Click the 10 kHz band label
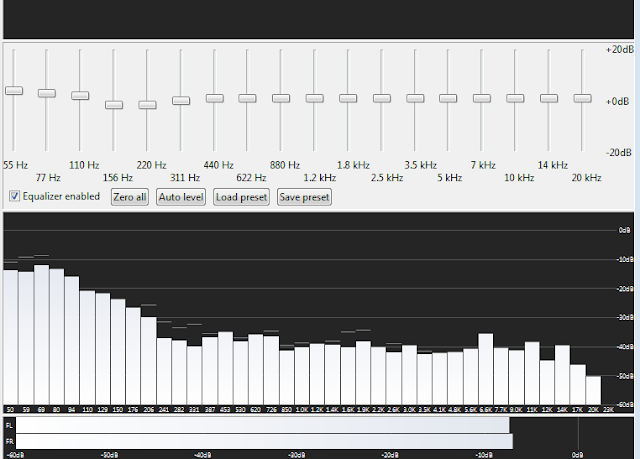 click(519, 178)
